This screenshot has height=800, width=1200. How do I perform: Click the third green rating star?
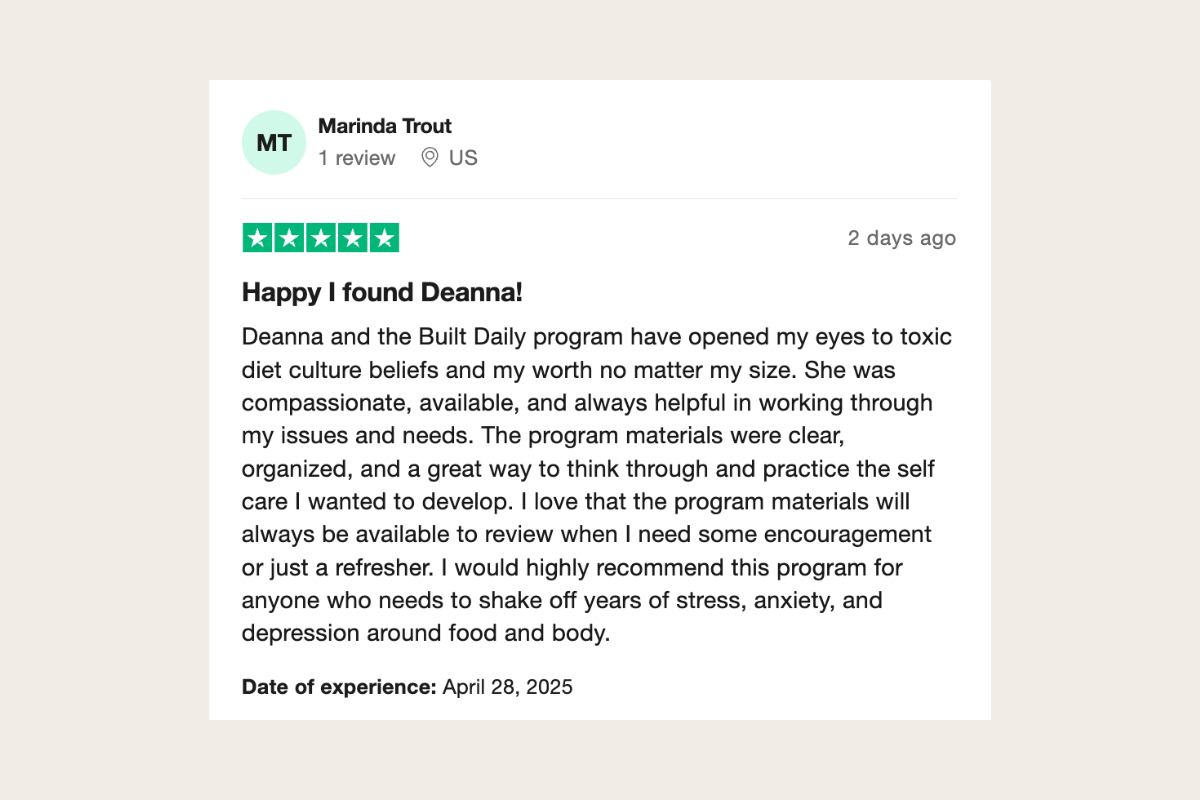point(321,238)
